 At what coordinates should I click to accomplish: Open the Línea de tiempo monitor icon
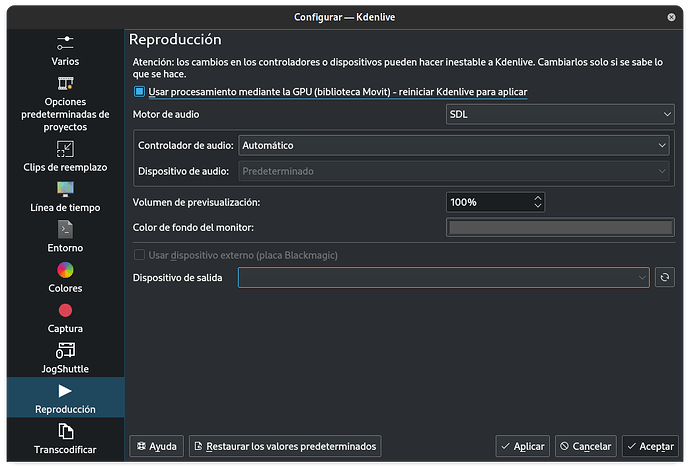pos(65,189)
